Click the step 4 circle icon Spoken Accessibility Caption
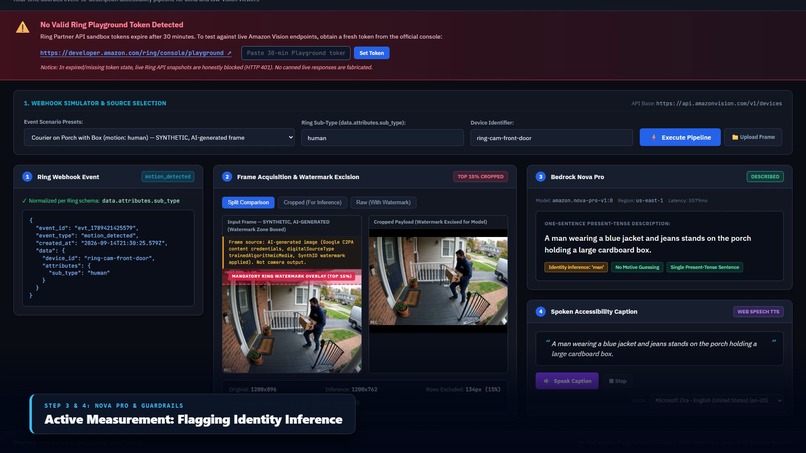This screenshot has height=453, width=806. 540,311
